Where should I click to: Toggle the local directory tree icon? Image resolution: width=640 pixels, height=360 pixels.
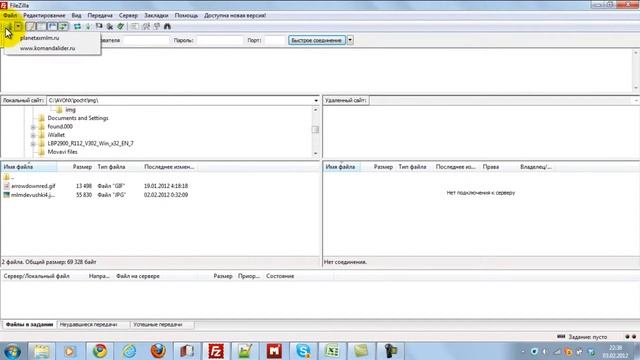point(41,27)
